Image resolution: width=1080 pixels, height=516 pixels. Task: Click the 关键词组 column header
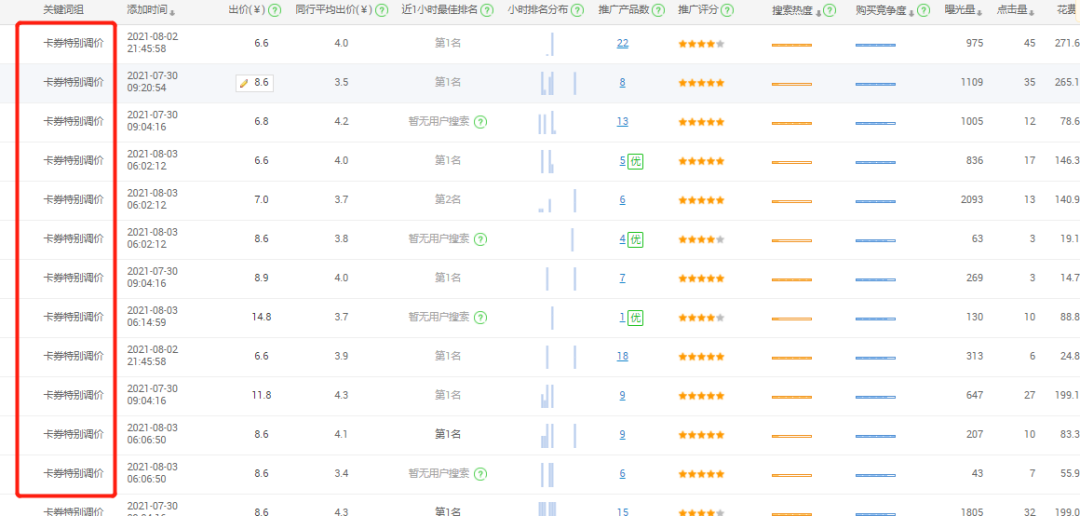(x=63, y=10)
